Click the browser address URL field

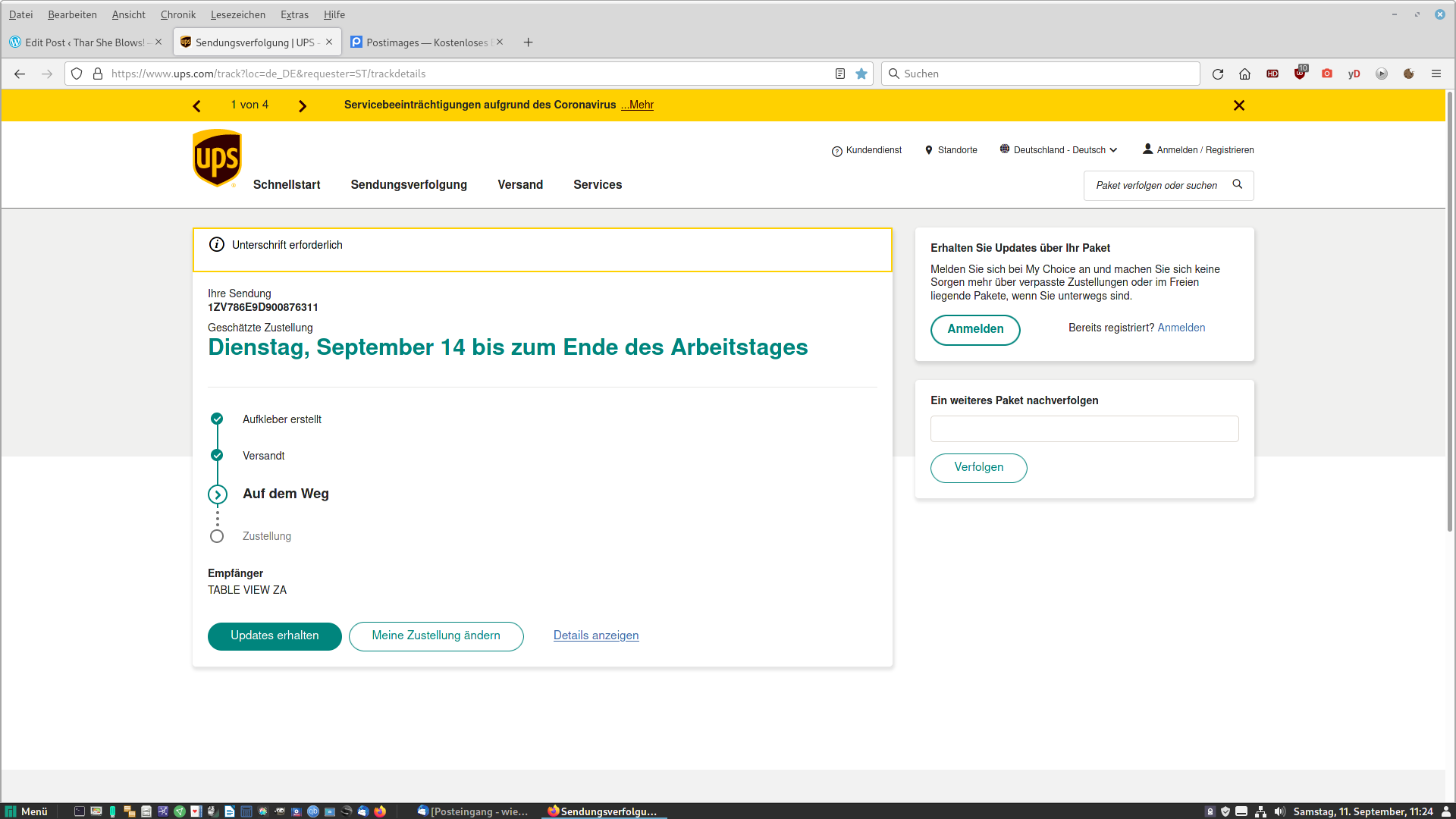(x=469, y=74)
